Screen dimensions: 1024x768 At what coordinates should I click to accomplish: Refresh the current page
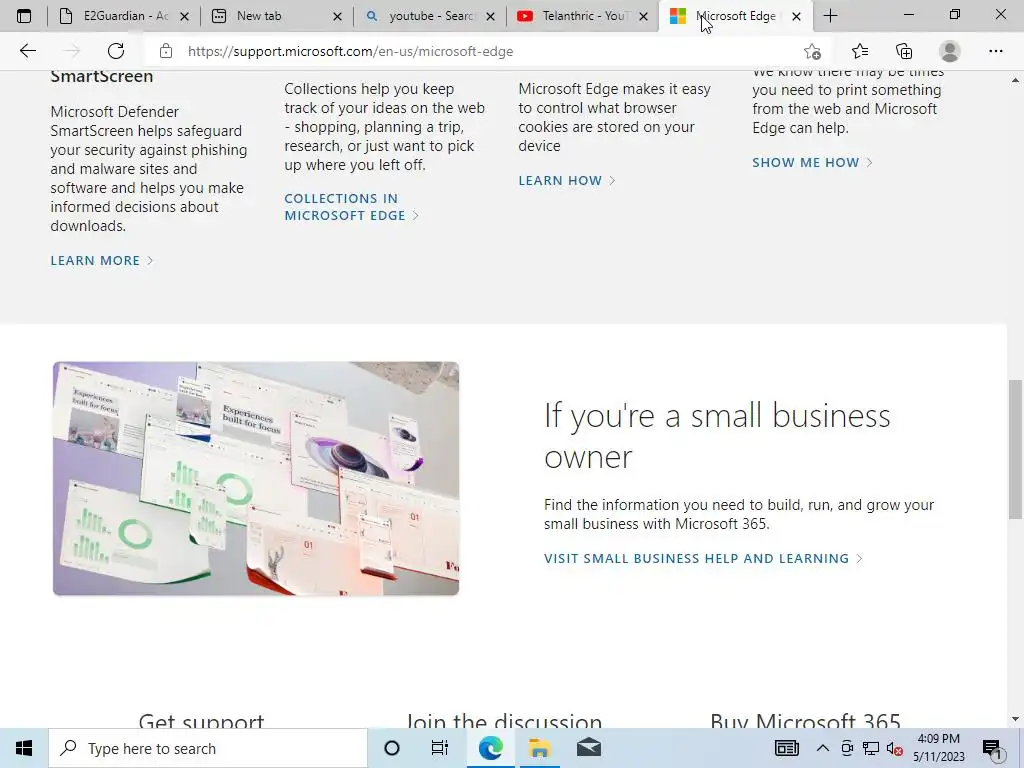click(x=116, y=51)
